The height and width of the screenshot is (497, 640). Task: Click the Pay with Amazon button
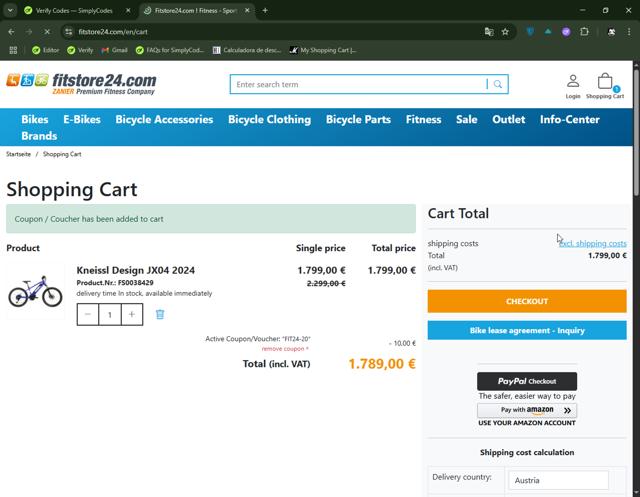point(527,410)
